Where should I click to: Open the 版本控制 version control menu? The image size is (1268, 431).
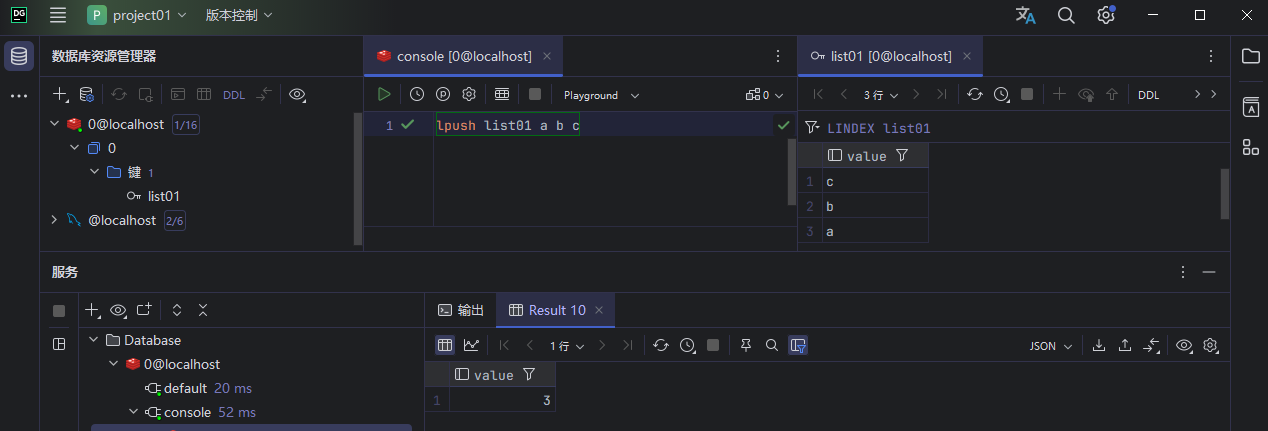pos(238,15)
